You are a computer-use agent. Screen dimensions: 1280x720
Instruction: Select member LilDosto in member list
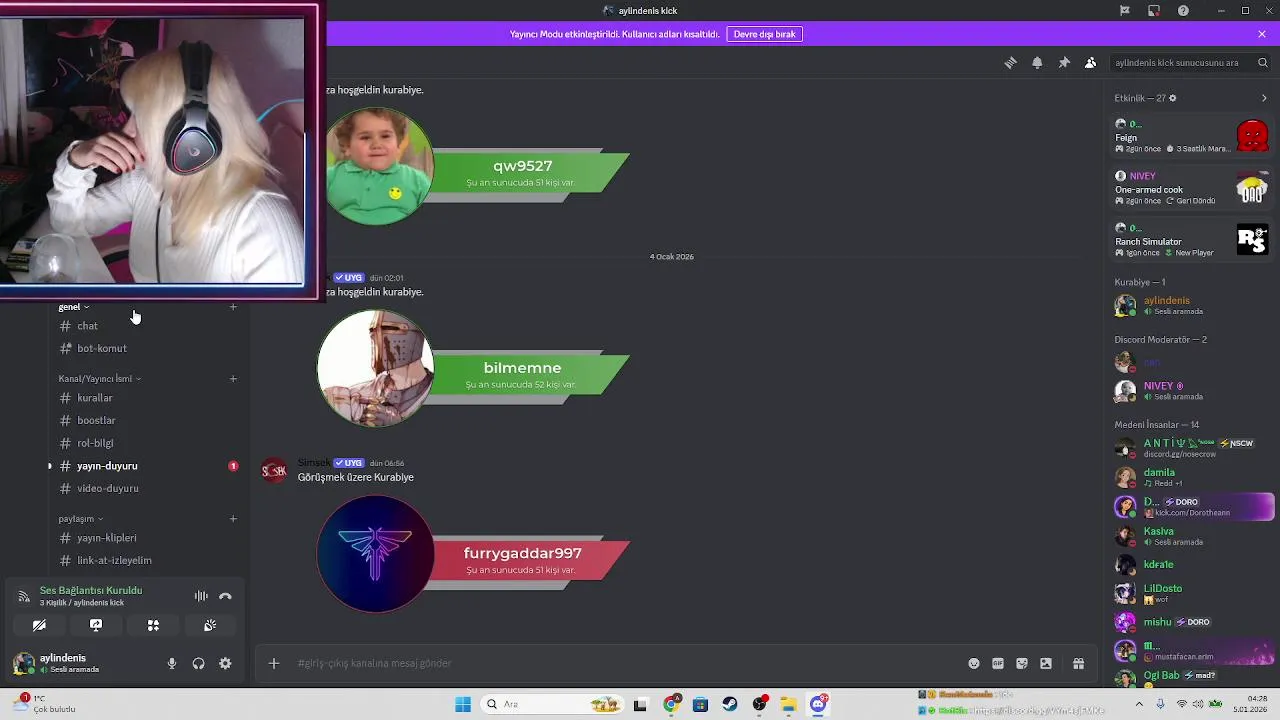tap(1192, 594)
